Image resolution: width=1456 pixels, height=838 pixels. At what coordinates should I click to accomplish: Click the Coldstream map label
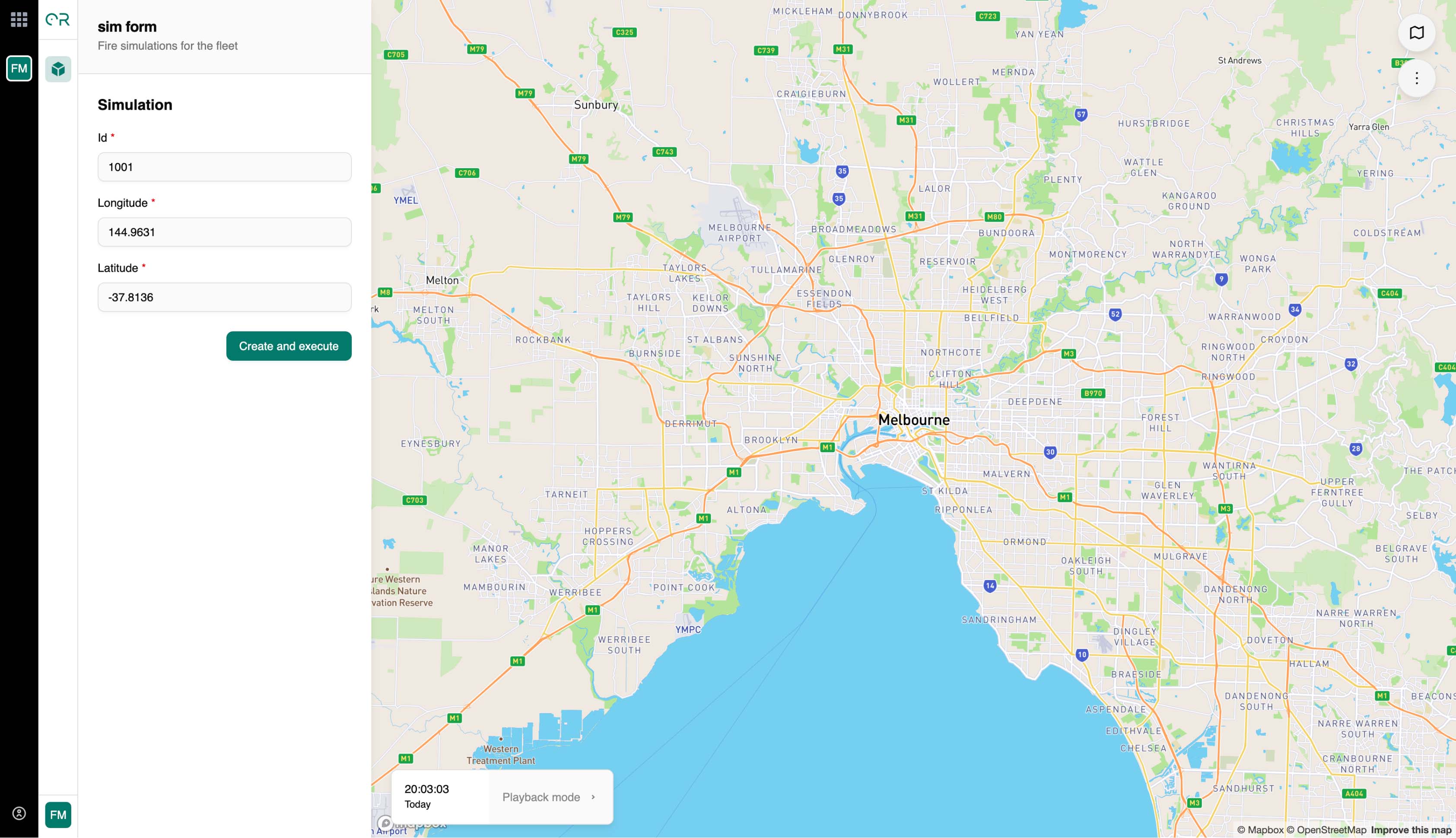pyautogui.click(x=1387, y=233)
